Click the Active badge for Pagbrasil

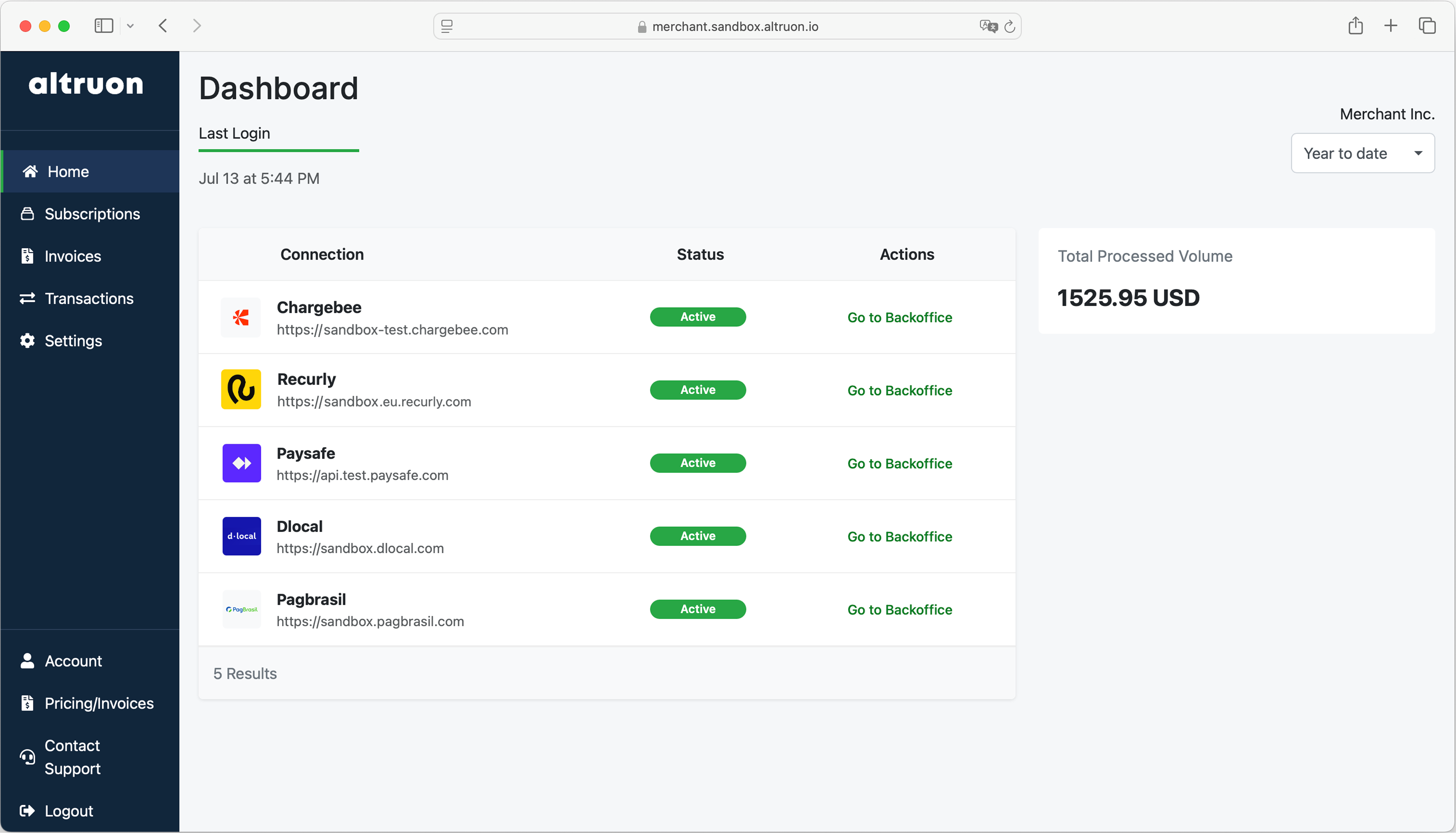(697, 609)
